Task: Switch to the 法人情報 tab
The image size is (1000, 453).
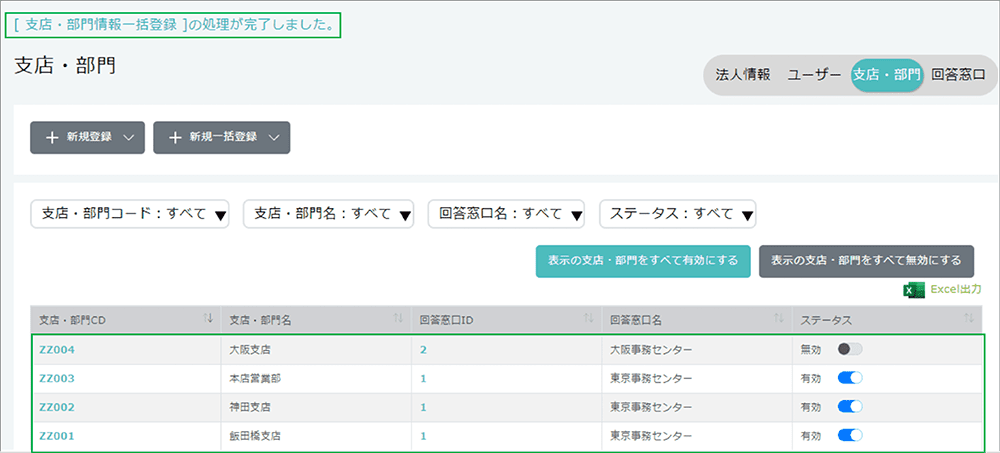Action: point(743,75)
